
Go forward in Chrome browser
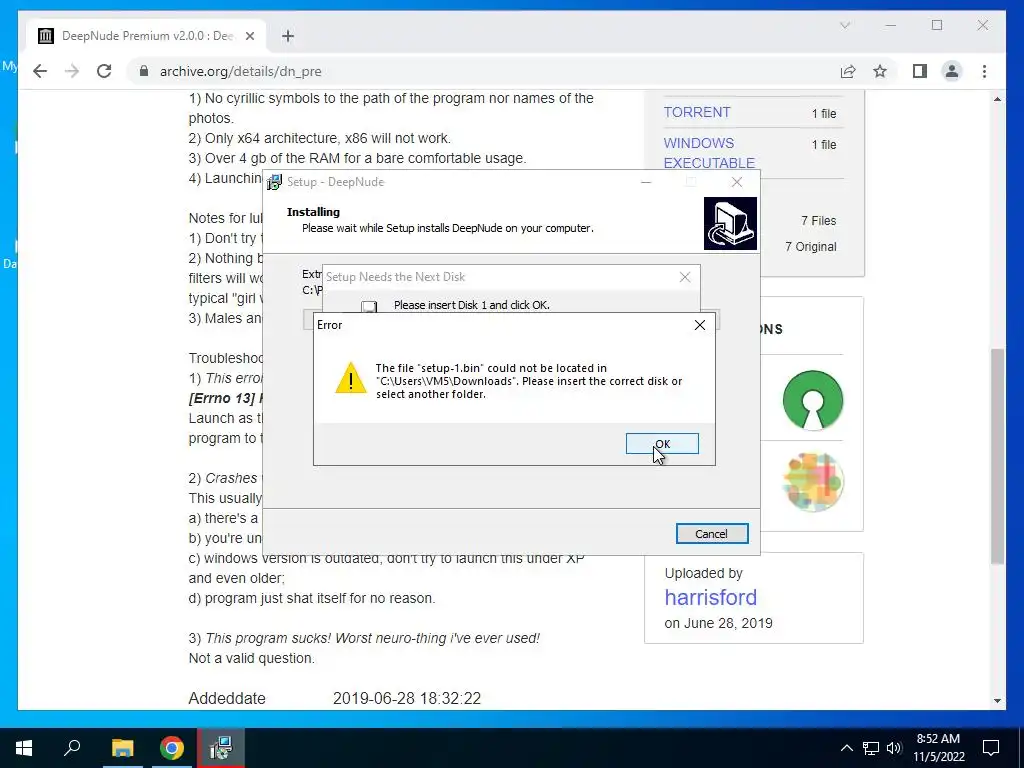[72, 71]
